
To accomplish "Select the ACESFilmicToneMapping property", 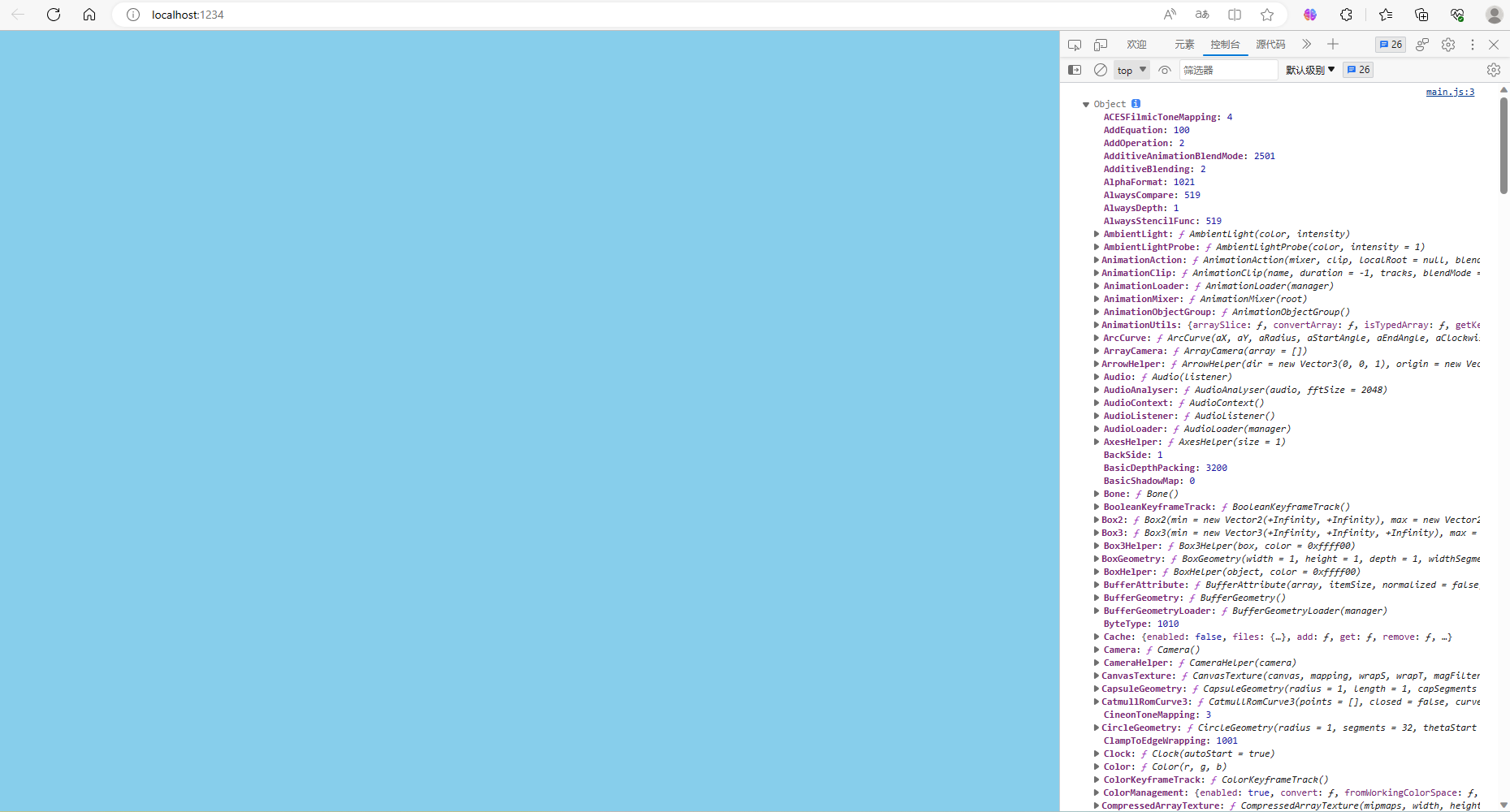I will point(1168,117).
